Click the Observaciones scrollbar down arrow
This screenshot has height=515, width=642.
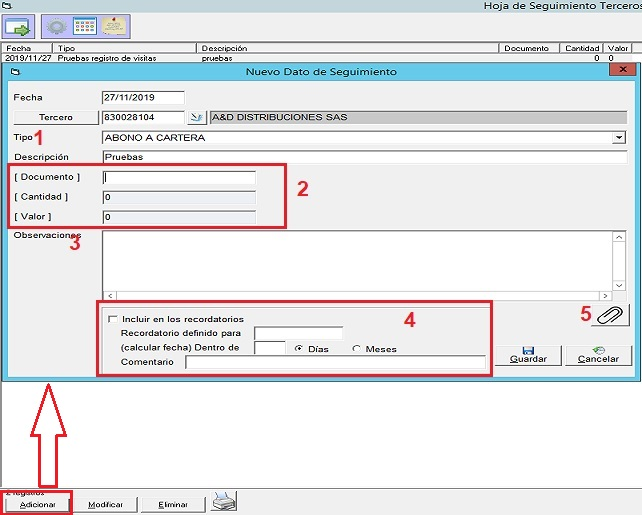point(619,285)
